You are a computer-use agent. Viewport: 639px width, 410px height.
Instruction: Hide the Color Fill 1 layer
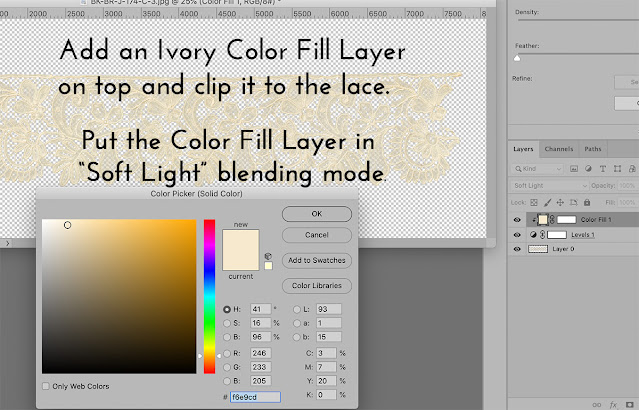point(517,220)
